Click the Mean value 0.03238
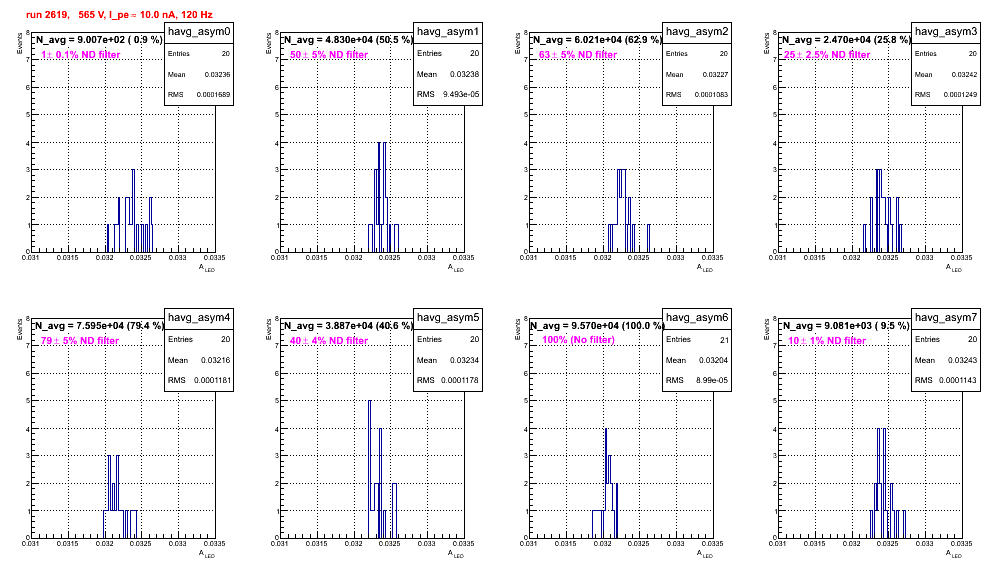 [x=464, y=74]
